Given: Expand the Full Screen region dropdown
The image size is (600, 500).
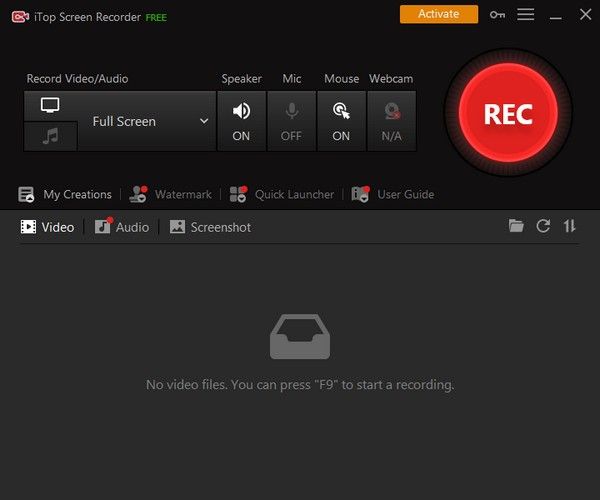Looking at the screenshot, I should point(147,121).
